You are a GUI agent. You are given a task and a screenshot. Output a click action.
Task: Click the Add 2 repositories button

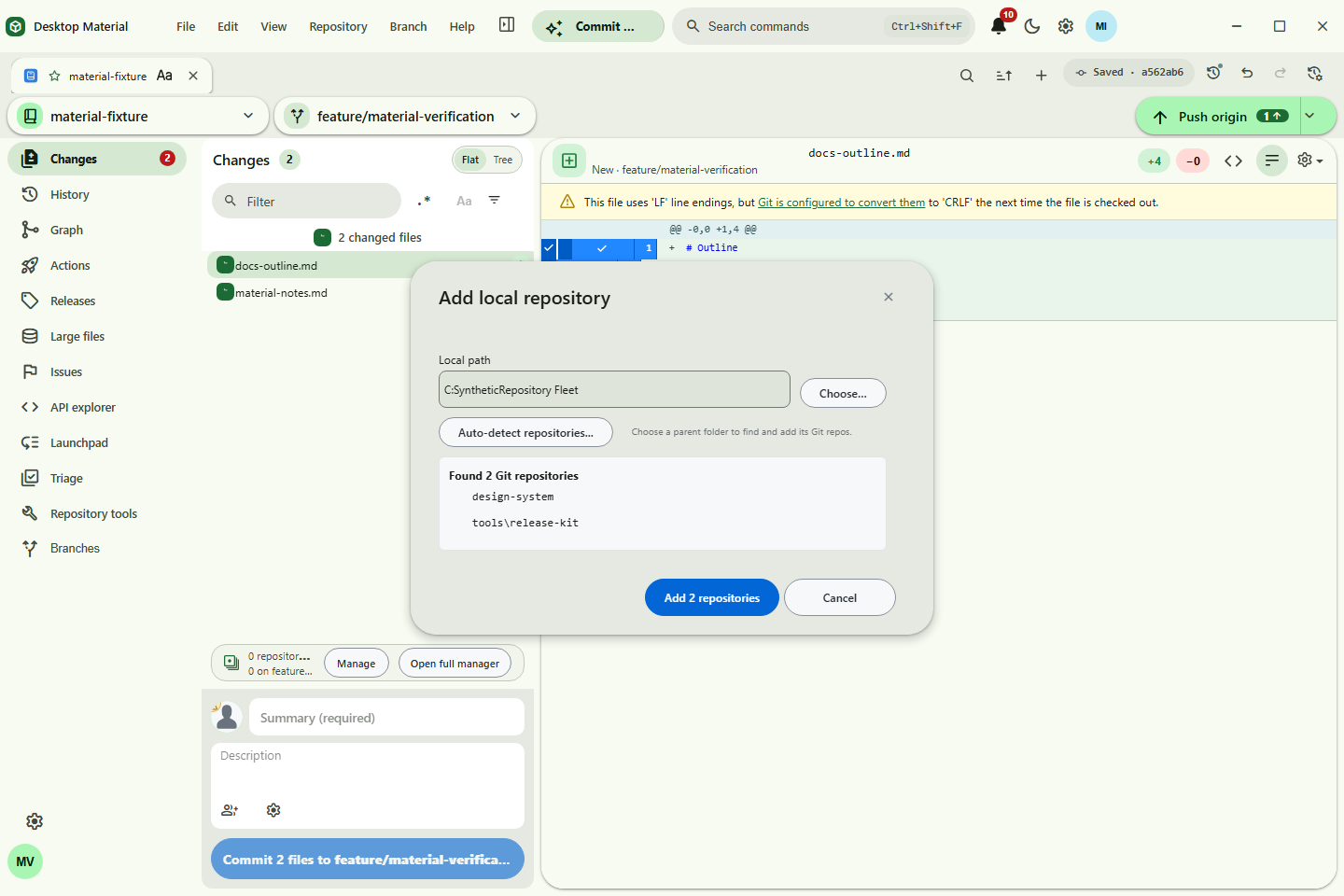(712, 597)
